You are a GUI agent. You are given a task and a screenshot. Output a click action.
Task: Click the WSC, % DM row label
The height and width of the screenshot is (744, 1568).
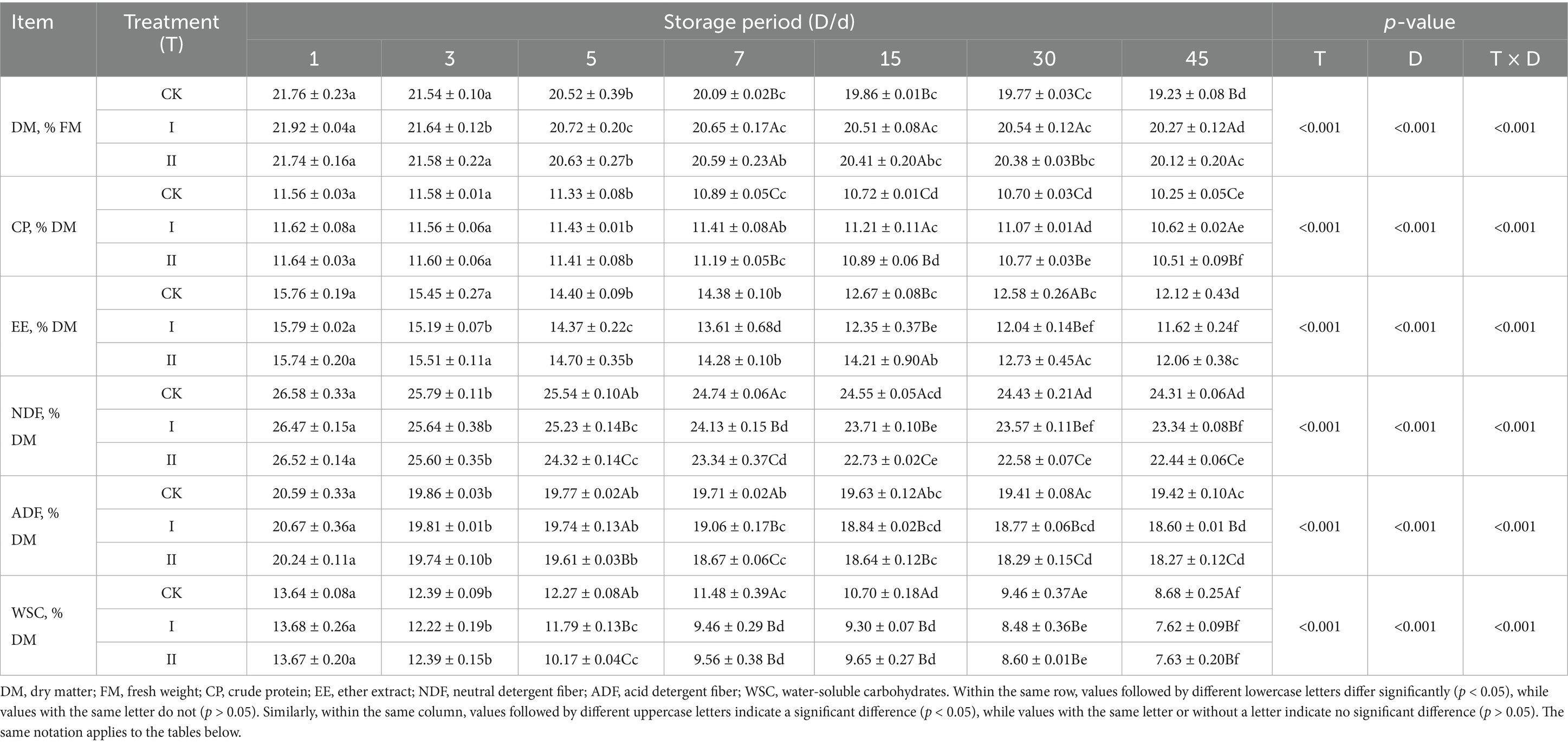click(x=36, y=626)
